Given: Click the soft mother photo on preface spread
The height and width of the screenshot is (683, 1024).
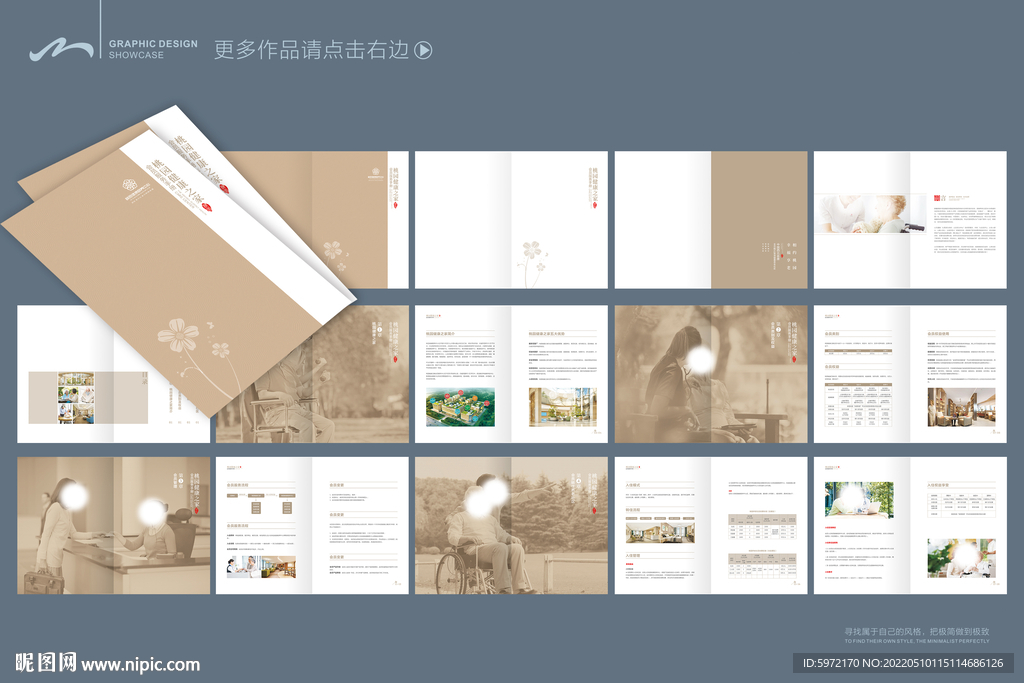Looking at the screenshot, I should [871, 214].
